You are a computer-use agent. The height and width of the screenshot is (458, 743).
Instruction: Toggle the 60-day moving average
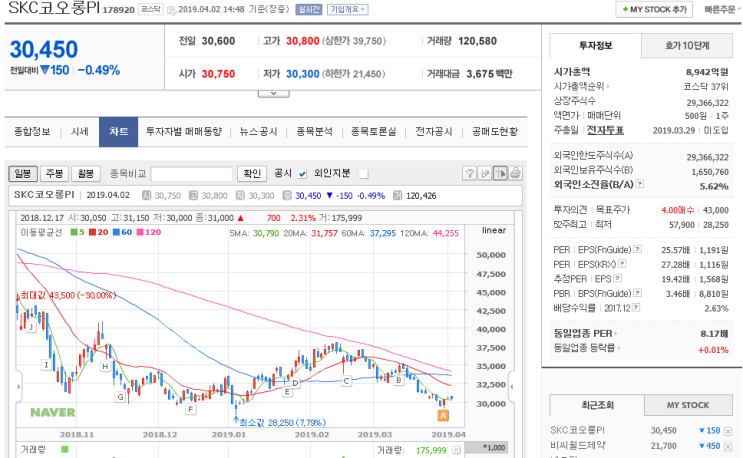pos(122,232)
